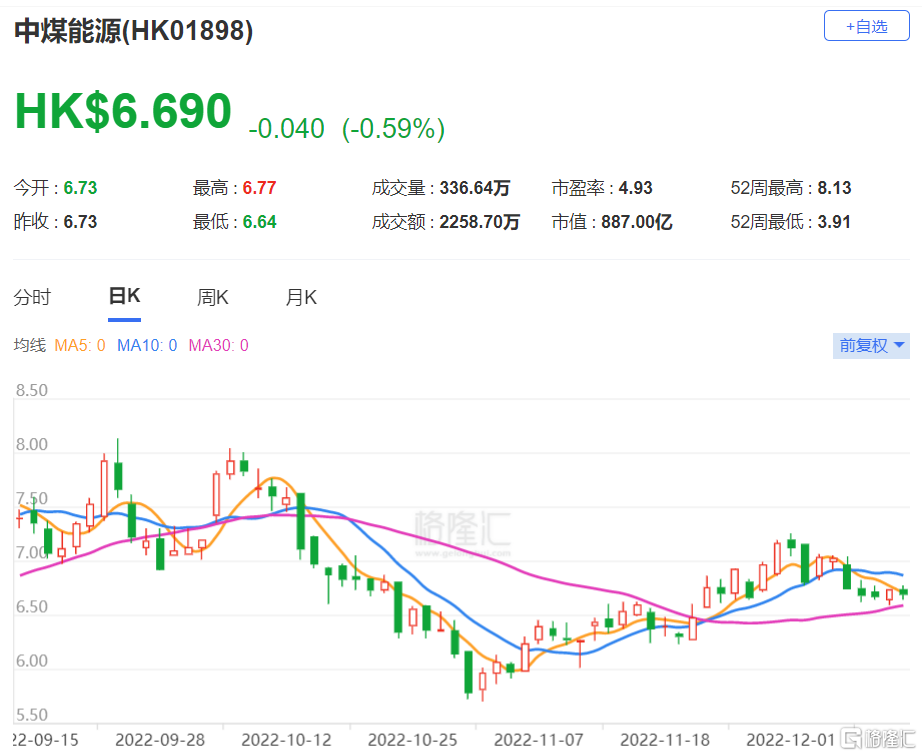This screenshot has height=756, width=922.
Task: Click the 2022-12-01 date axis label
Action: click(x=791, y=740)
